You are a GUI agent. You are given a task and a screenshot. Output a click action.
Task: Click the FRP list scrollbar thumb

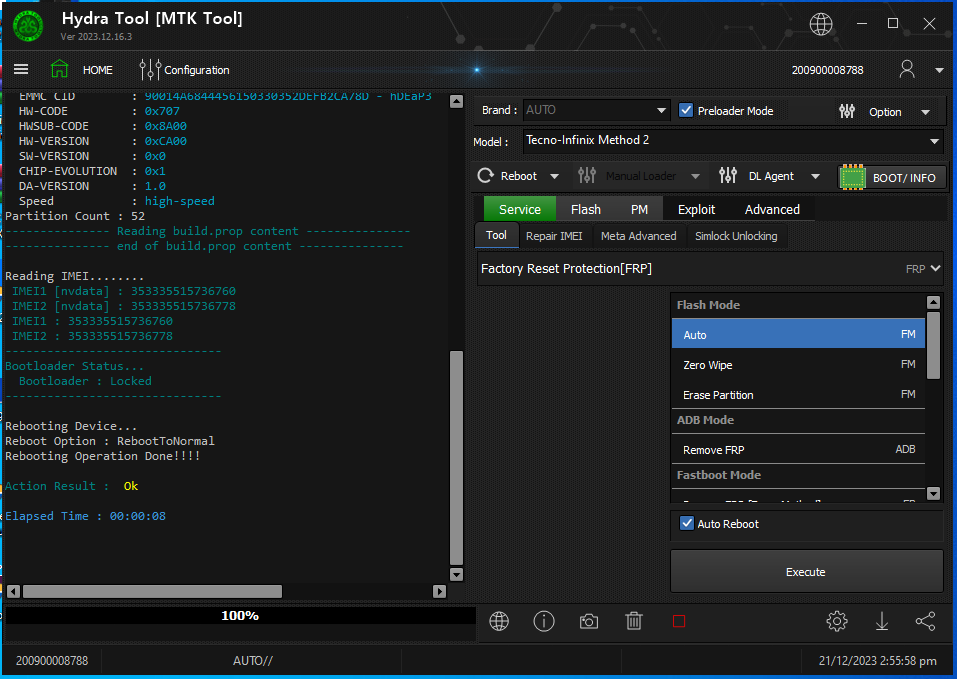933,345
